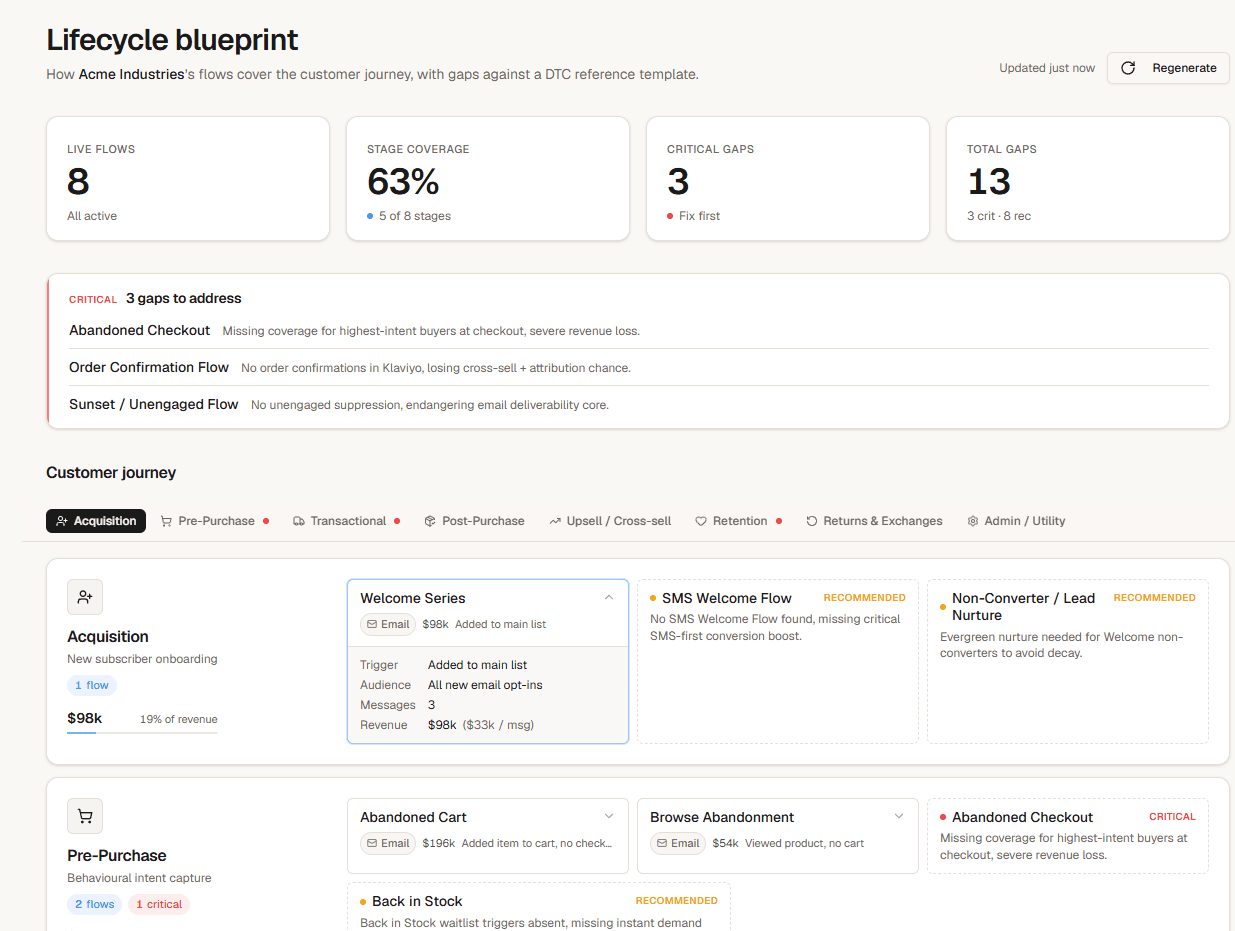Open the Returns & Exchanges tab

click(875, 521)
